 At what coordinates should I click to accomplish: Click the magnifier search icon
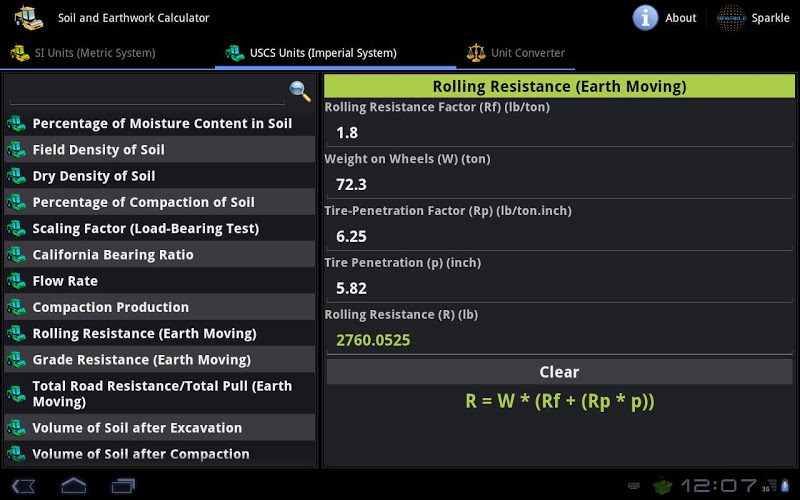pos(300,91)
